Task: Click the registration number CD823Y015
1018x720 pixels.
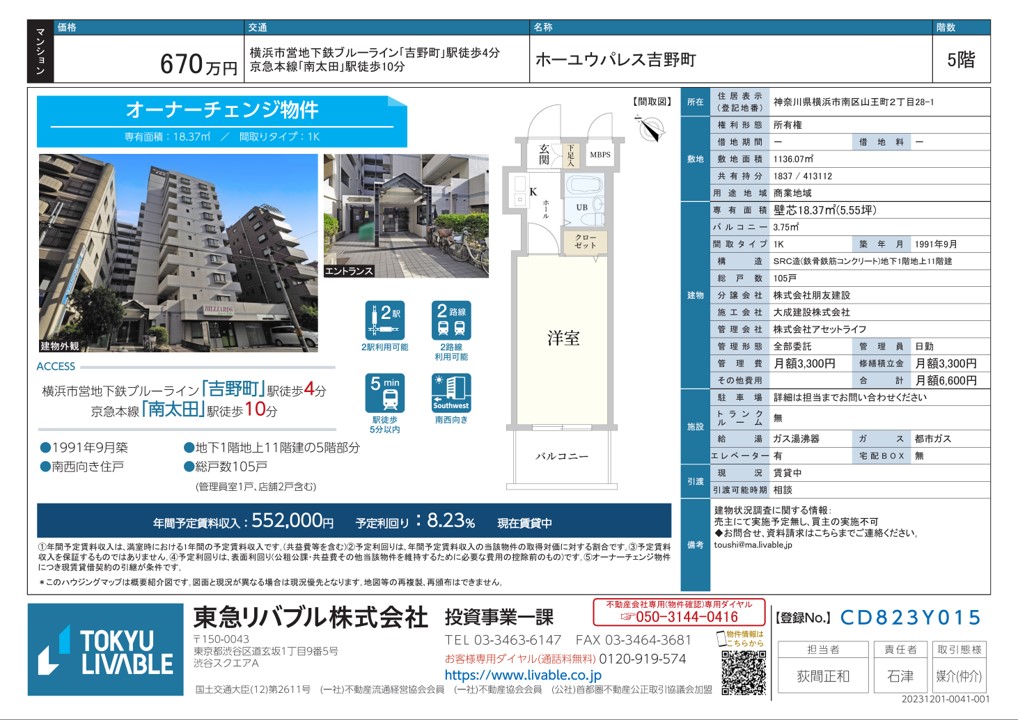Action: point(910,618)
